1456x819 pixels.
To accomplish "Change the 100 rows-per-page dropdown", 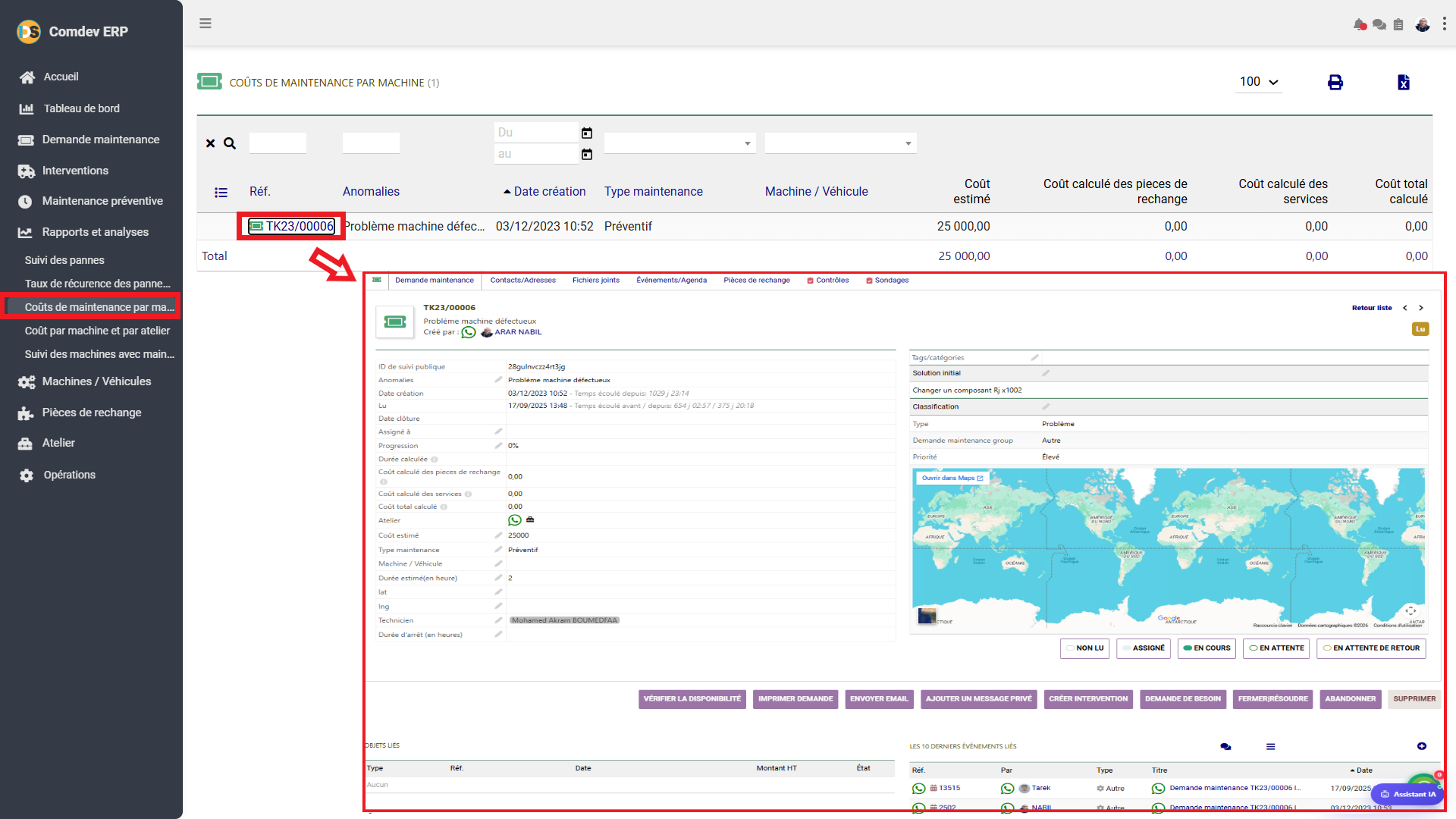I will (x=1259, y=82).
